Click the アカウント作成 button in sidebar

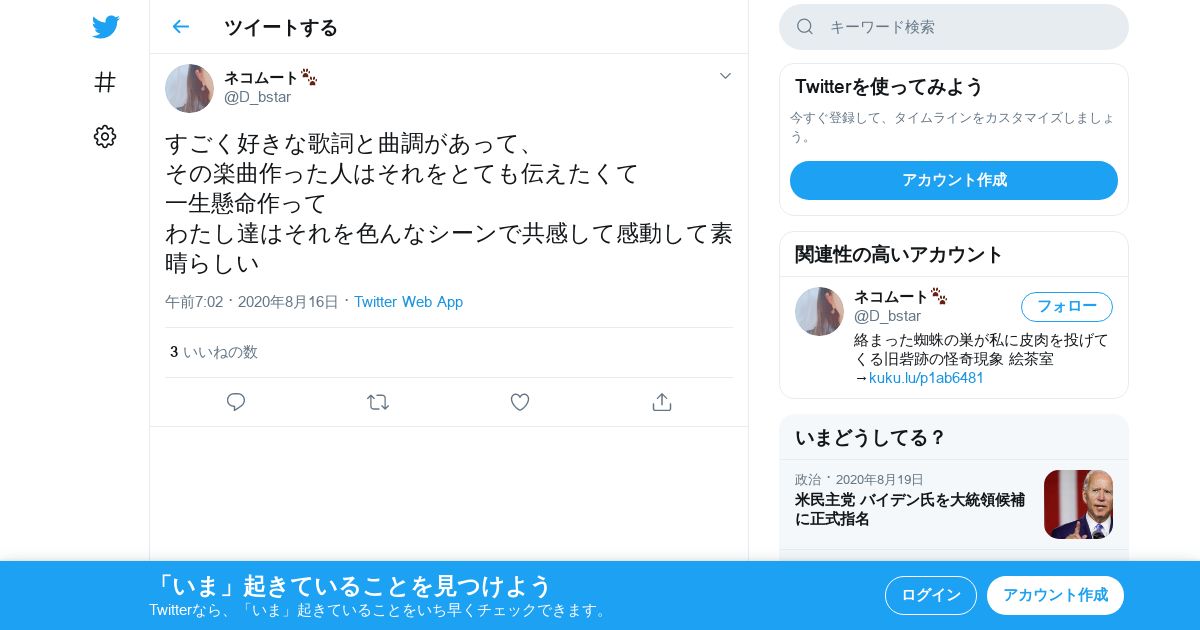pos(954,180)
